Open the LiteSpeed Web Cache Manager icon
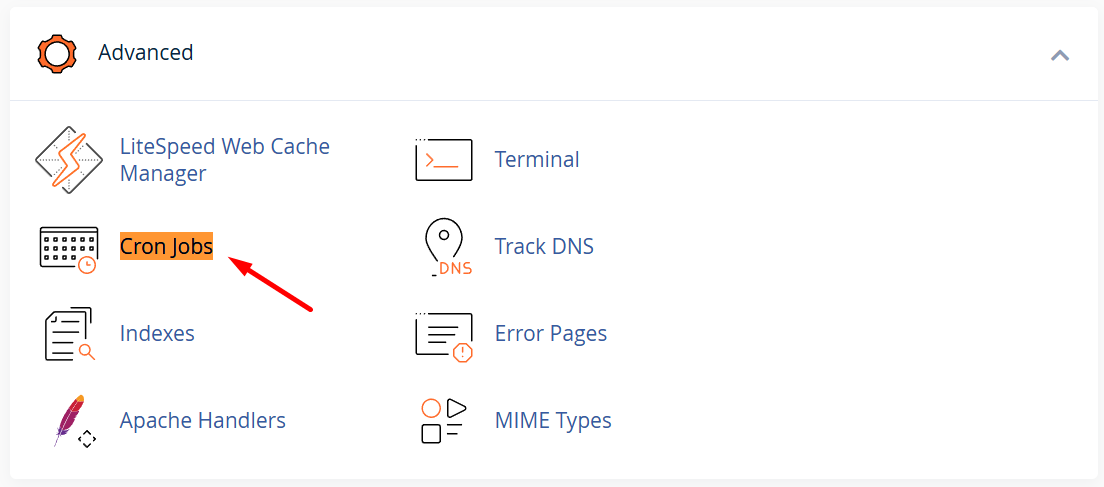Image resolution: width=1104 pixels, height=487 pixels. [x=68, y=159]
